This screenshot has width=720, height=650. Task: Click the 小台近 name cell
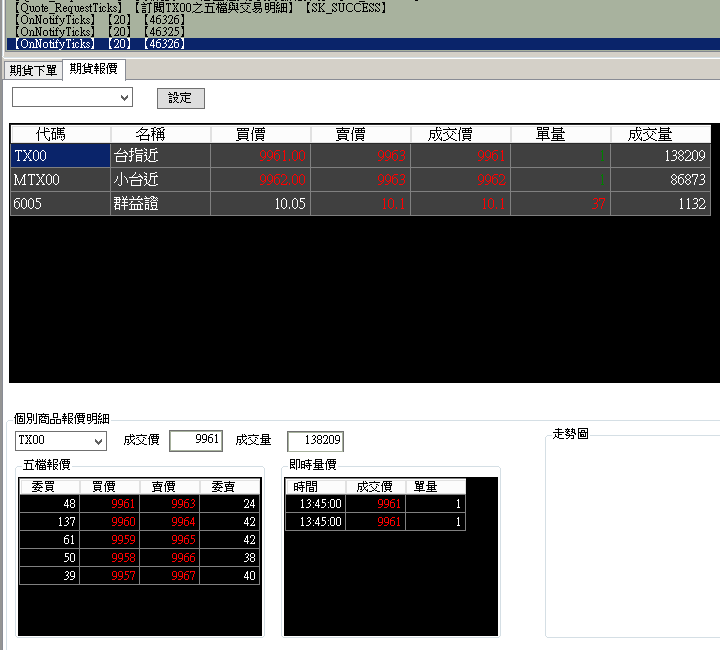(x=160, y=179)
